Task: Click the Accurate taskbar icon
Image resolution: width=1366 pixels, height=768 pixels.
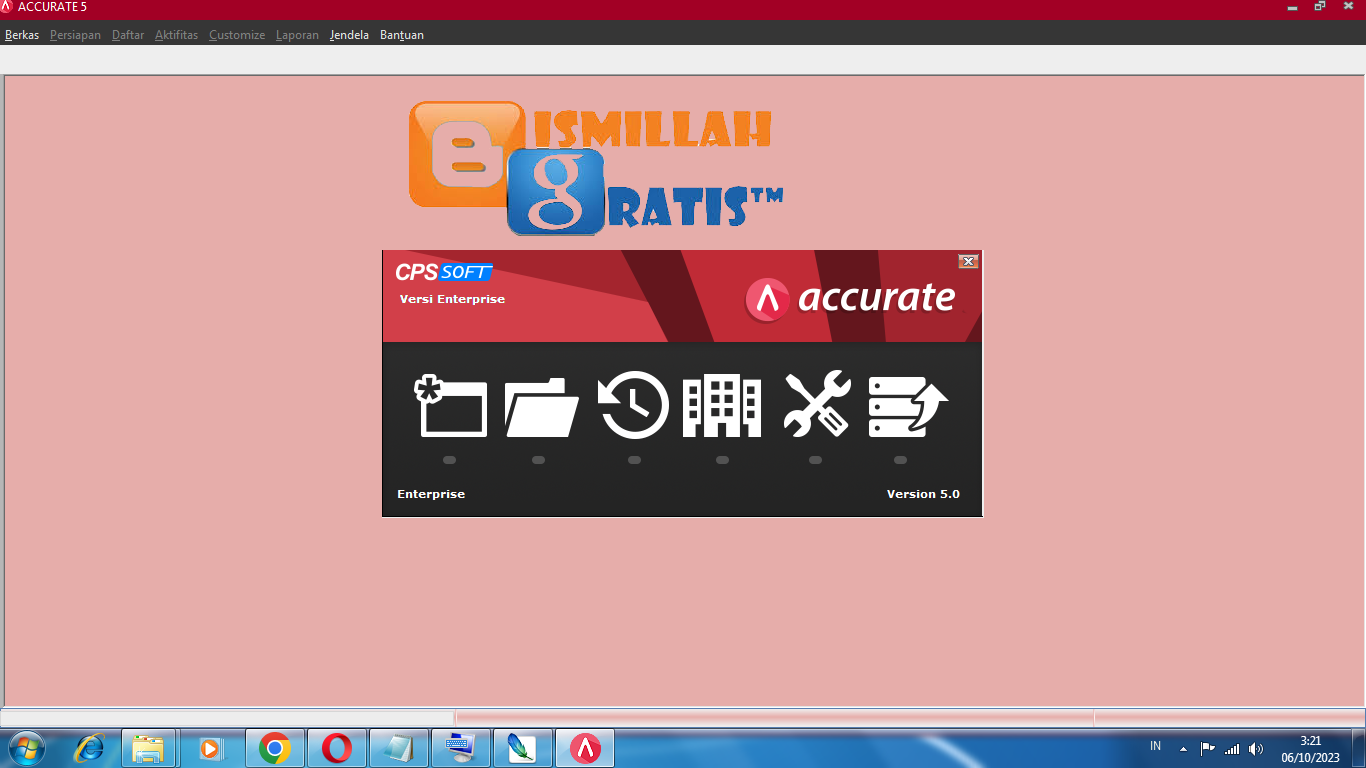Action: 585,748
